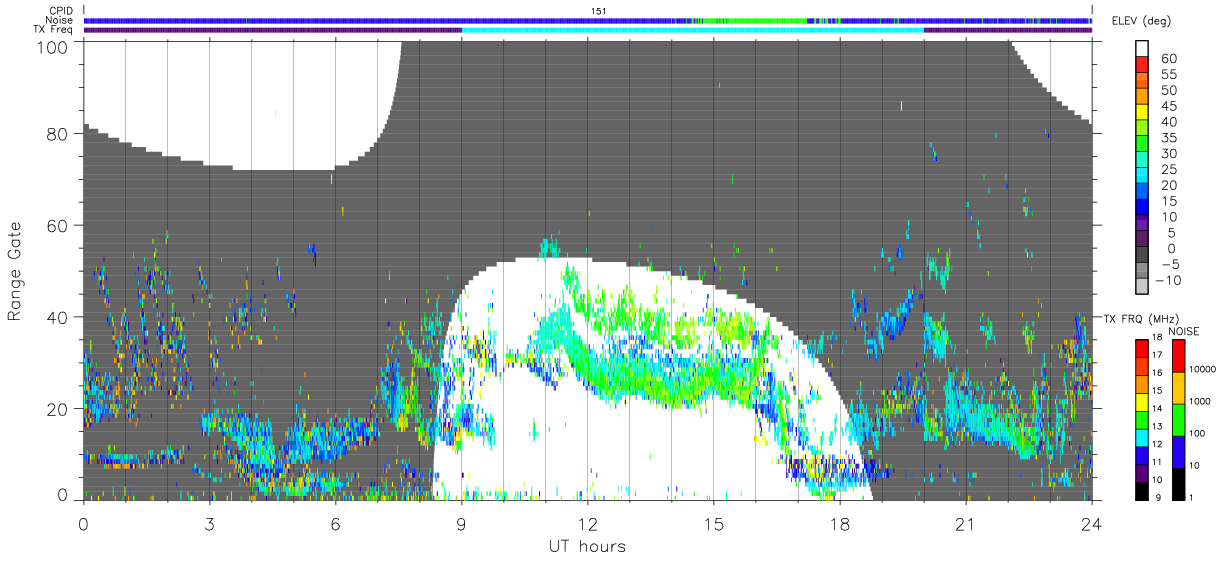Select the cyan segment of elevation colorbar

point(1143,177)
